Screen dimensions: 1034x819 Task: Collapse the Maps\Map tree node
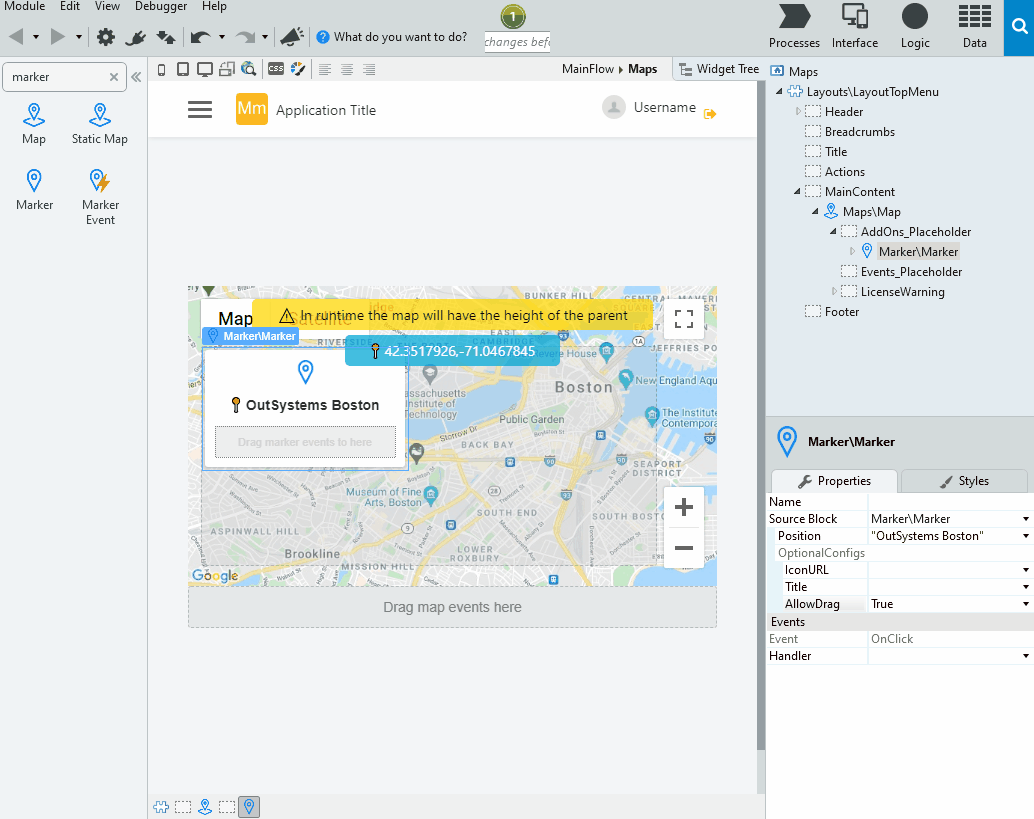click(x=815, y=212)
